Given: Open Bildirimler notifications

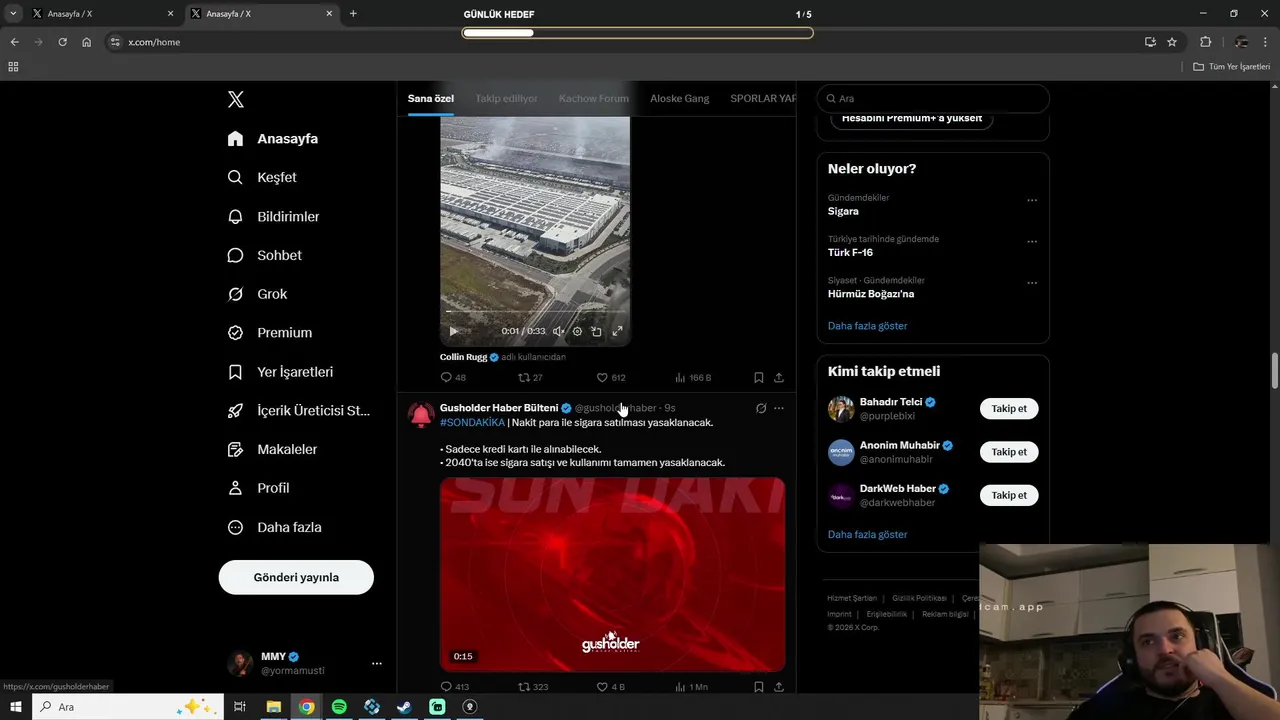Looking at the screenshot, I should [x=273, y=217].
